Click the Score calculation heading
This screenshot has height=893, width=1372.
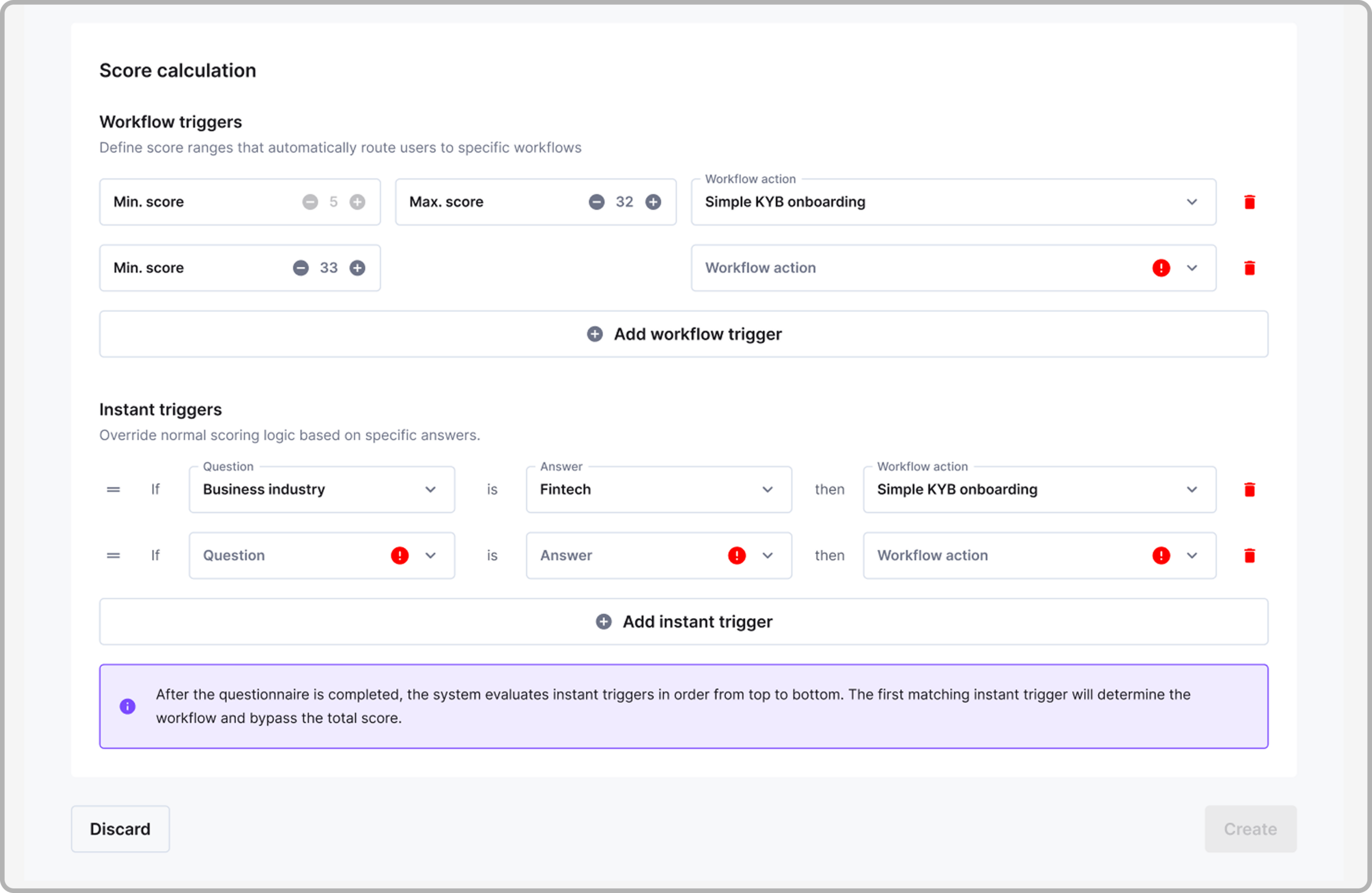(x=177, y=70)
